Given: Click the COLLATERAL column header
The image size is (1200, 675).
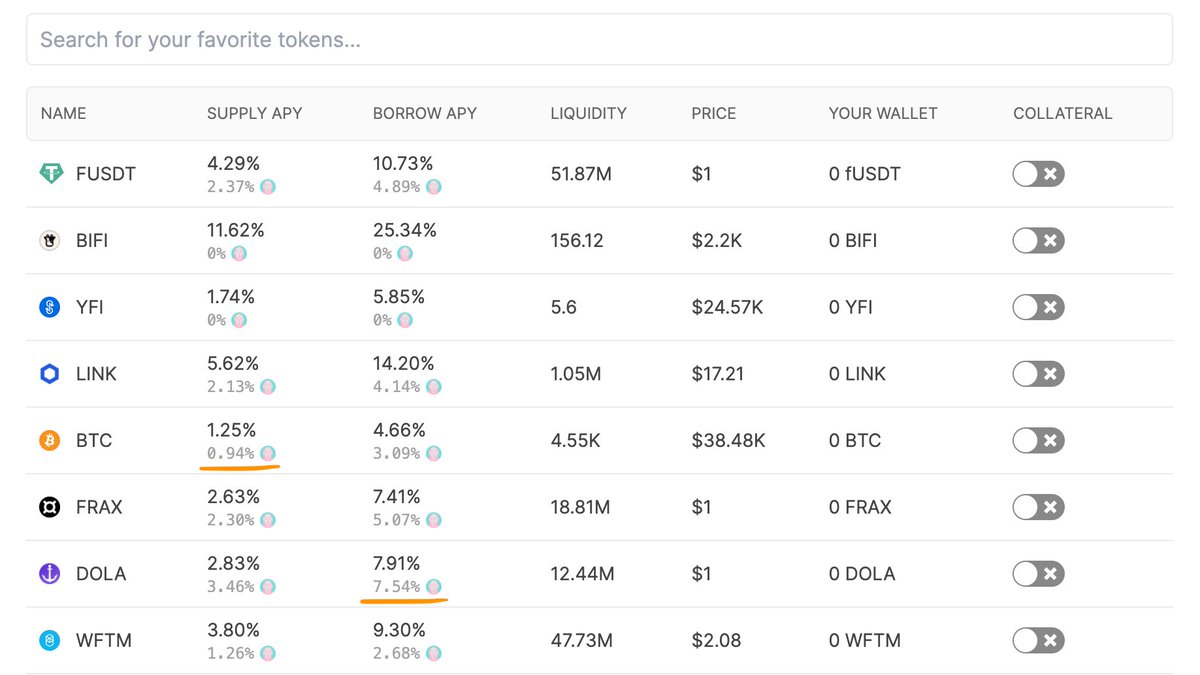Looking at the screenshot, I should [x=1062, y=114].
